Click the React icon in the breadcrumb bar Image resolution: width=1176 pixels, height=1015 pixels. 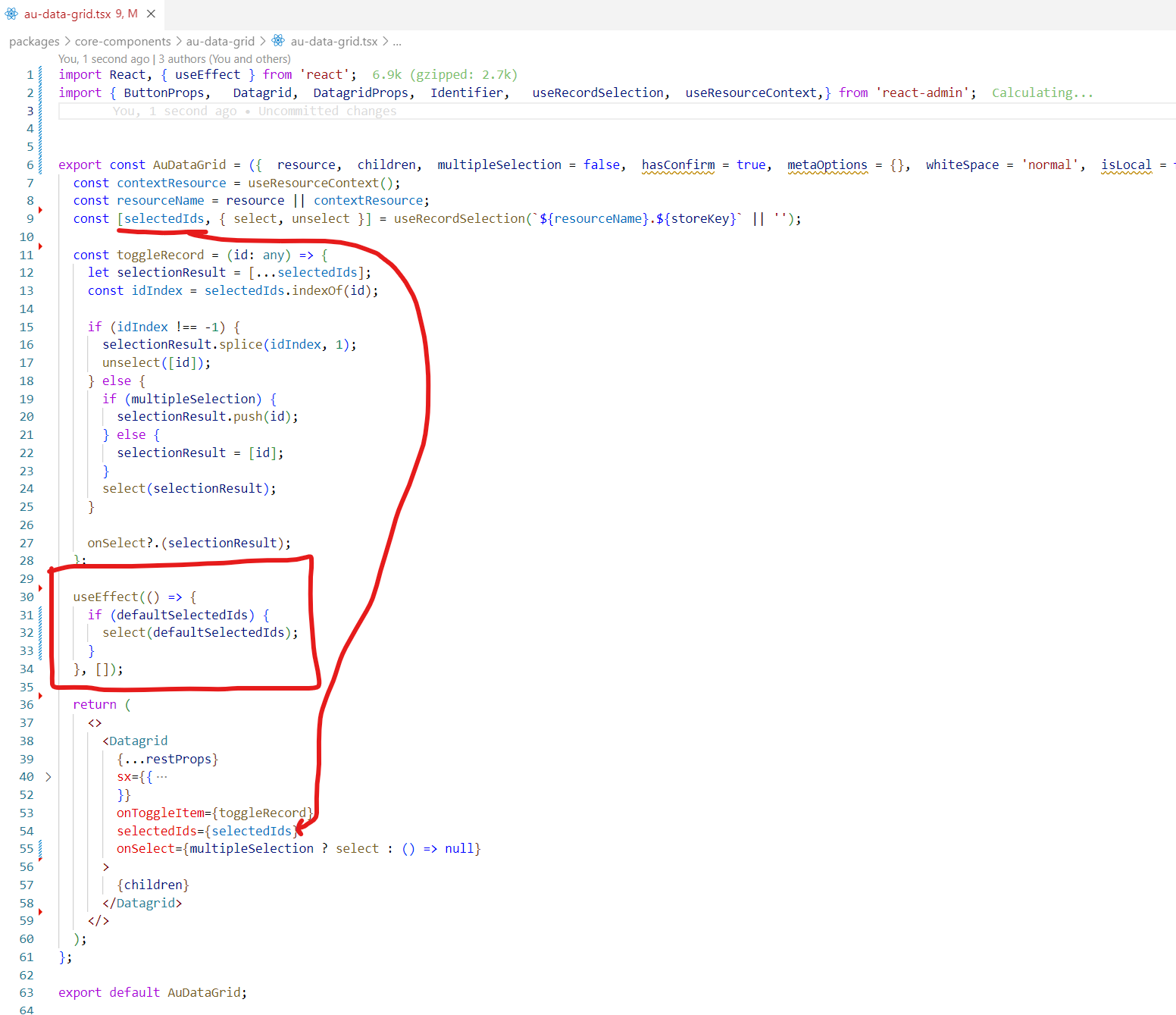pyautogui.click(x=277, y=41)
